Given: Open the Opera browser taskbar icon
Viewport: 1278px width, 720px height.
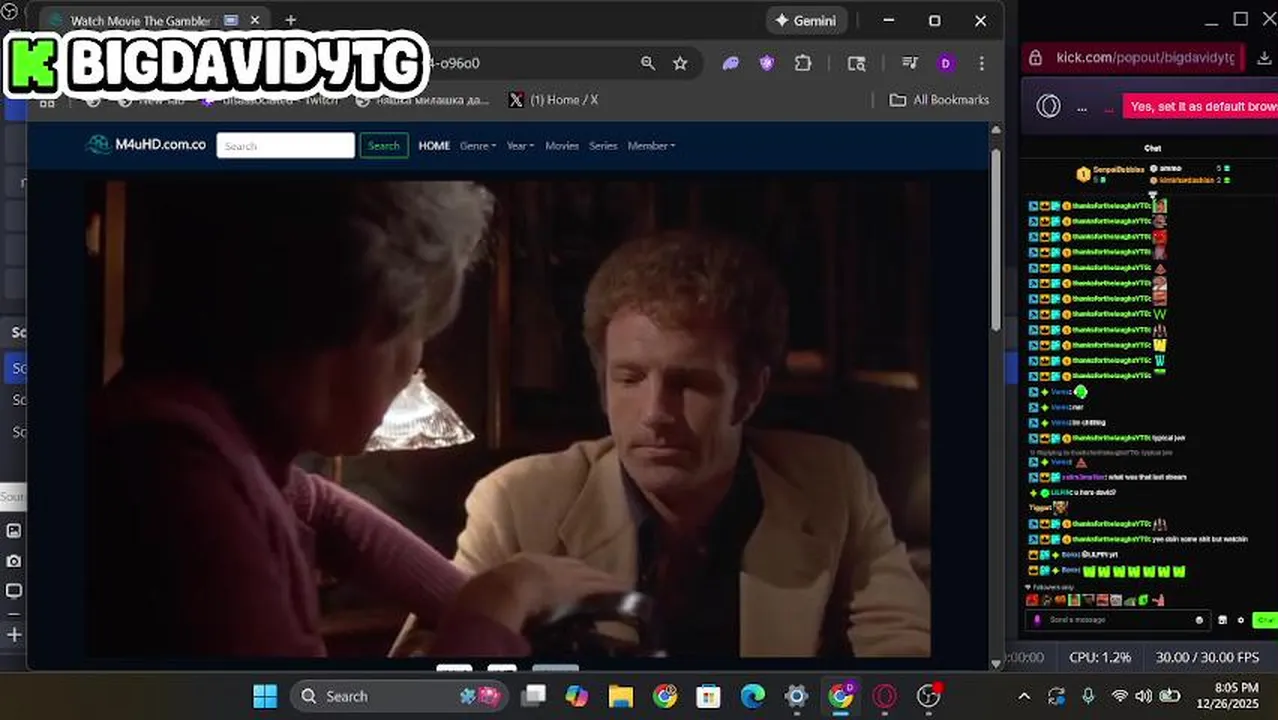Looking at the screenshot, I should tap(885, 696).
